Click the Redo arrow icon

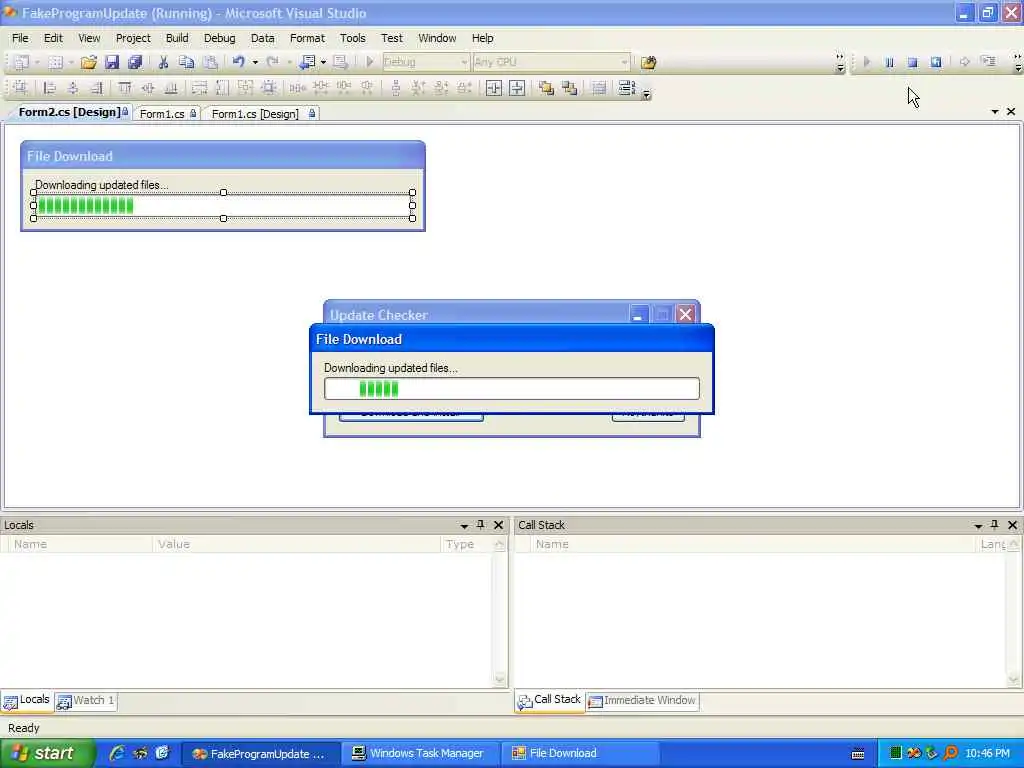pos(272,62)
